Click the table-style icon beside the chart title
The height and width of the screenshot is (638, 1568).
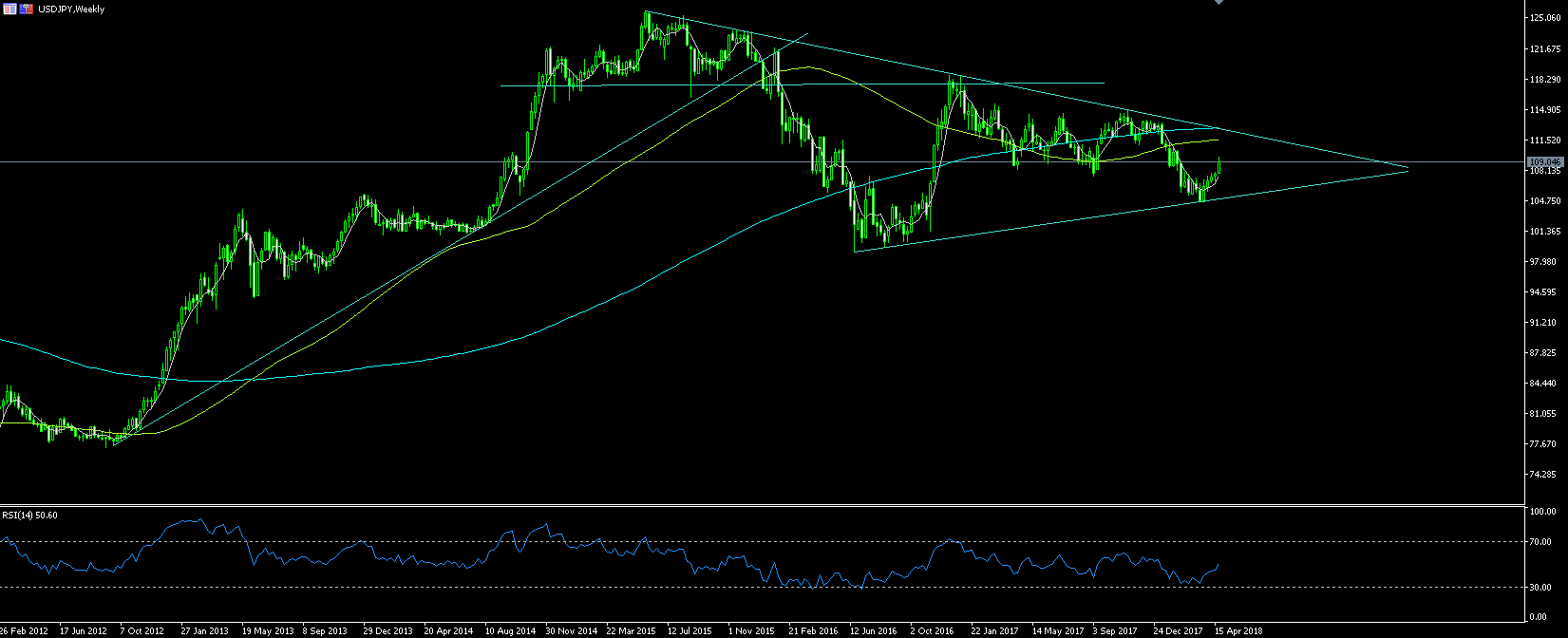click(x=9, y=9)
